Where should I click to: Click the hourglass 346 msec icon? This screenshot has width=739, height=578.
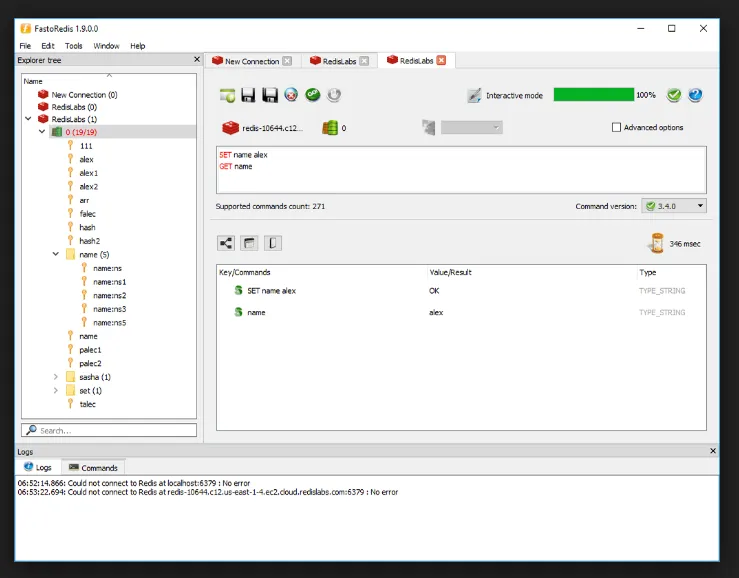point(657,243)
